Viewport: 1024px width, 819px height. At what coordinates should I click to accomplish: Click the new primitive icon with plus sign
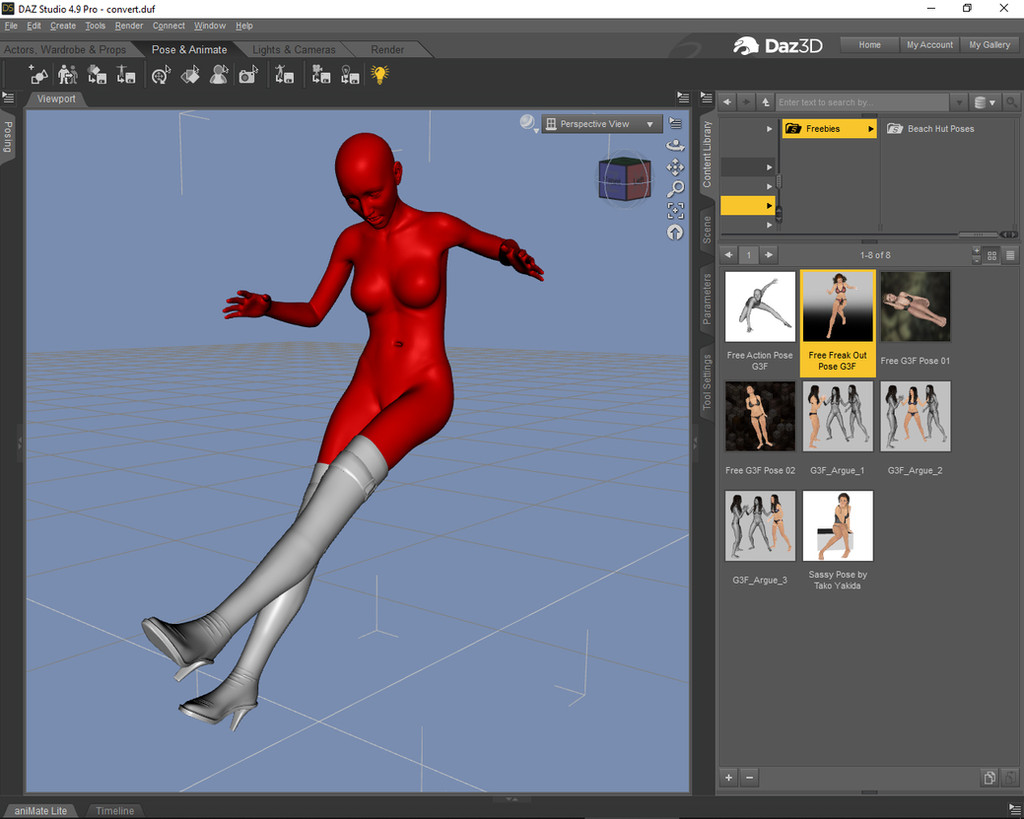[x=38, y=75]
